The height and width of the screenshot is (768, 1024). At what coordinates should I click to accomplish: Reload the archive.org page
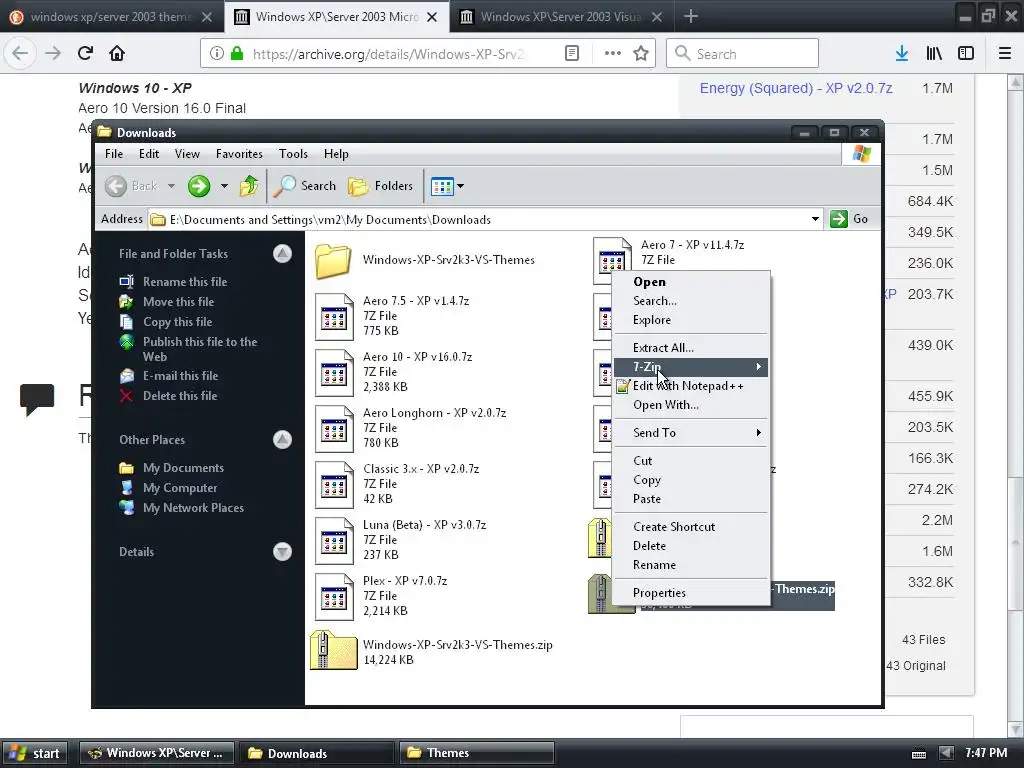(x=85, y=53)
